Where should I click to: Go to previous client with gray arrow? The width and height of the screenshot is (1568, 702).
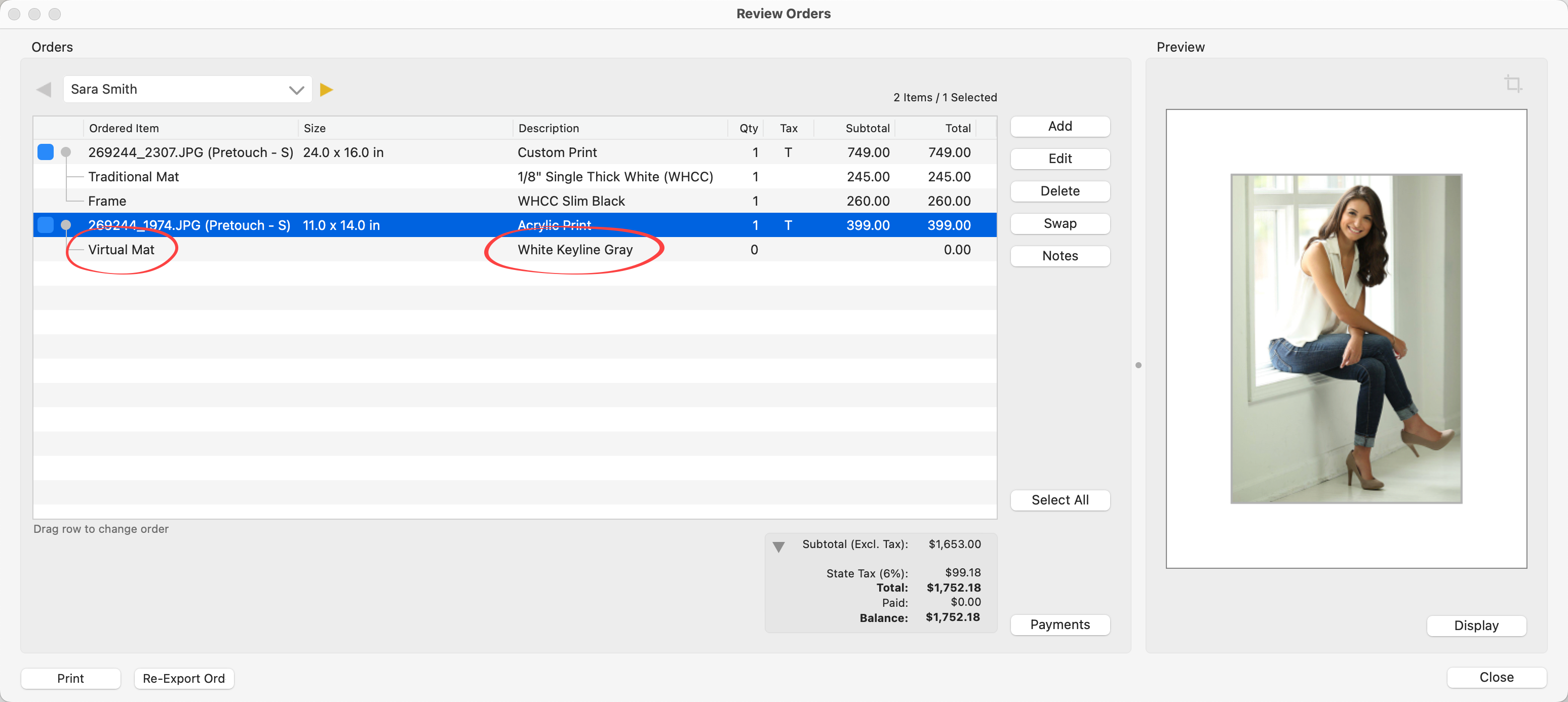tap(44, 90)
